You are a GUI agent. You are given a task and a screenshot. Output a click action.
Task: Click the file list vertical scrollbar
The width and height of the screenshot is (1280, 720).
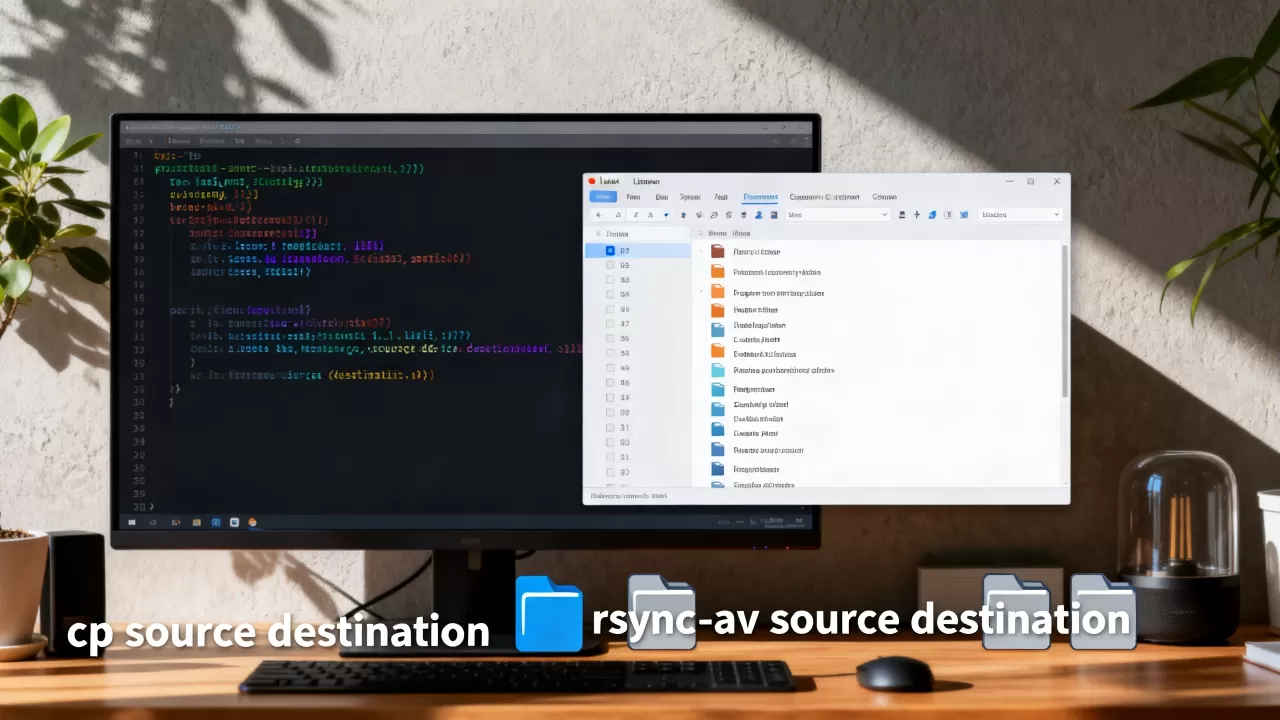coord(1064,320)
